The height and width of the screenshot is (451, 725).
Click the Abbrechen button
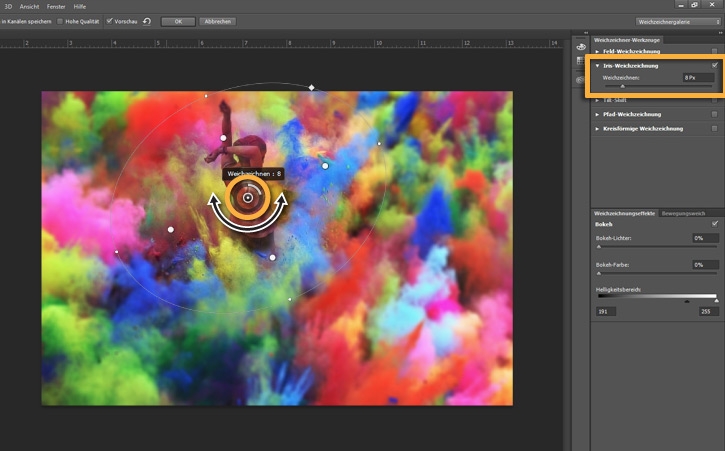[x=219, y=21]
